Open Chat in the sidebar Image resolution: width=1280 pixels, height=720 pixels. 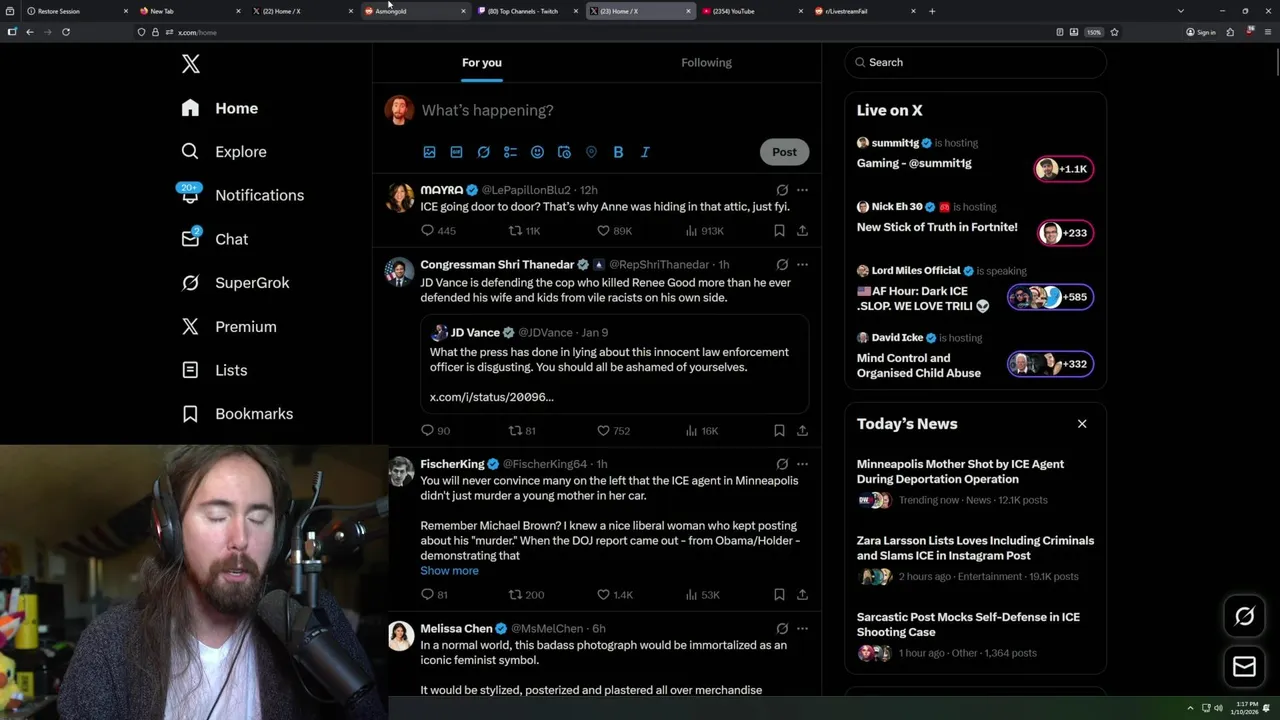[214, 239]
